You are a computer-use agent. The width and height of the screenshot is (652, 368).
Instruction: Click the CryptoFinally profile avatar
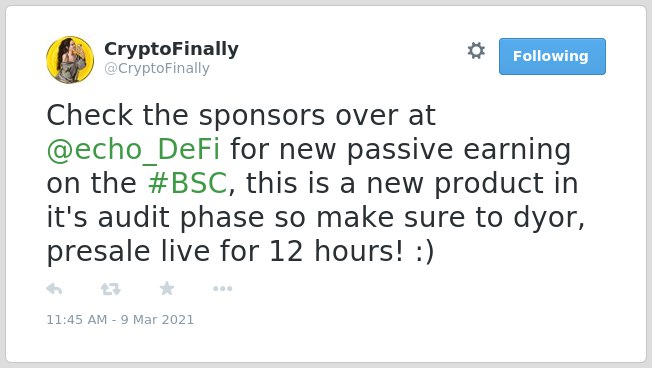coord(70,59)
